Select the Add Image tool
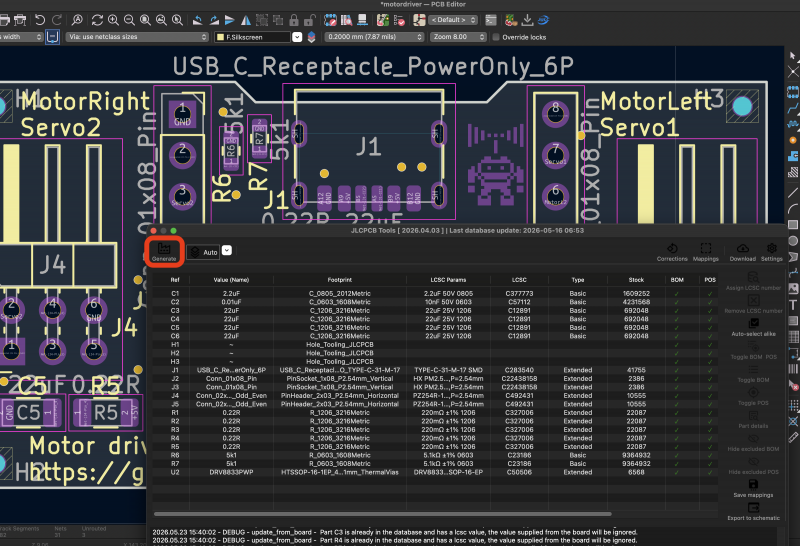Screen dimensions: 800x546 tap(793, 289)
